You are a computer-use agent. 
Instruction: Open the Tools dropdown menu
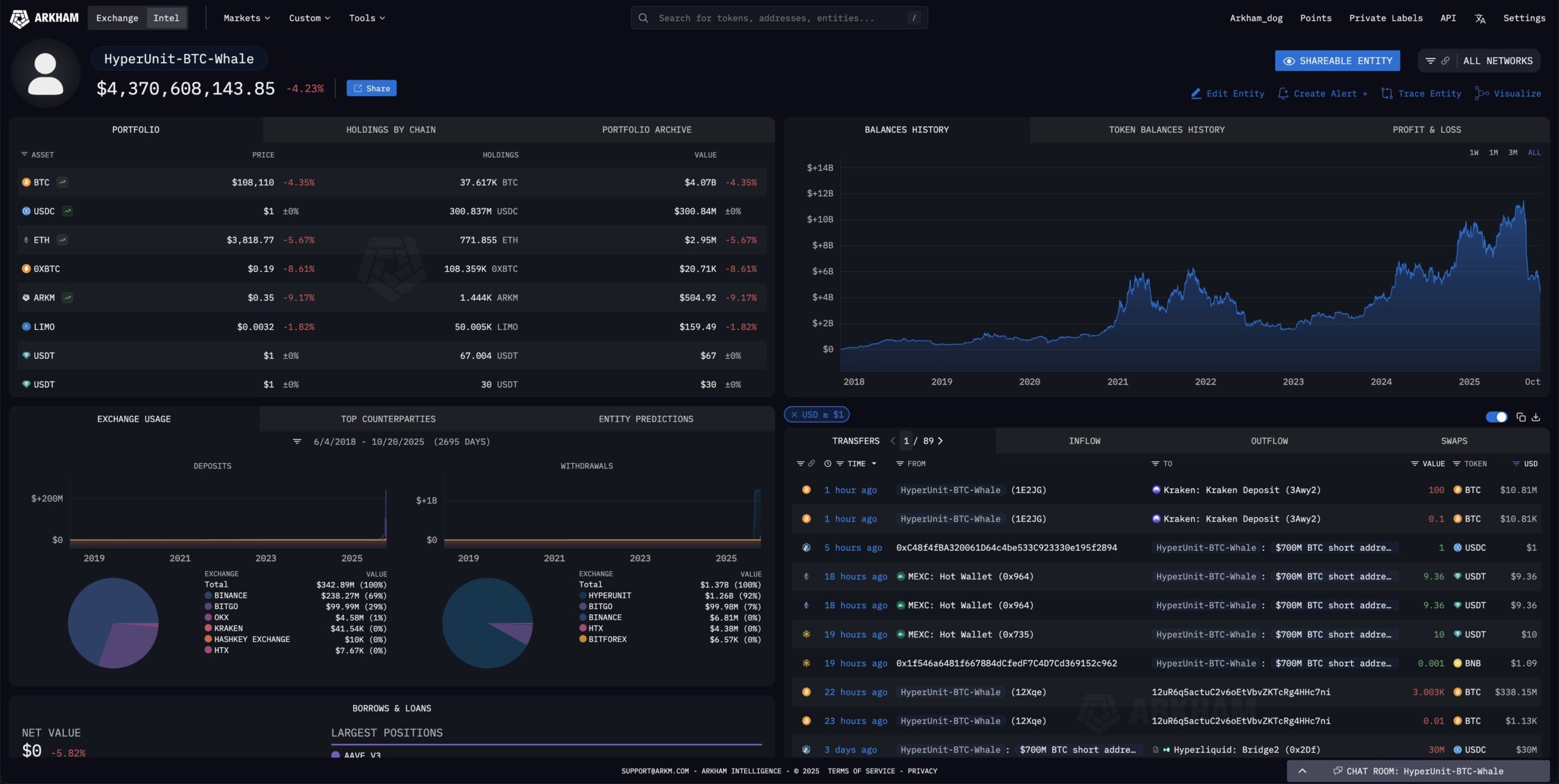367,18
